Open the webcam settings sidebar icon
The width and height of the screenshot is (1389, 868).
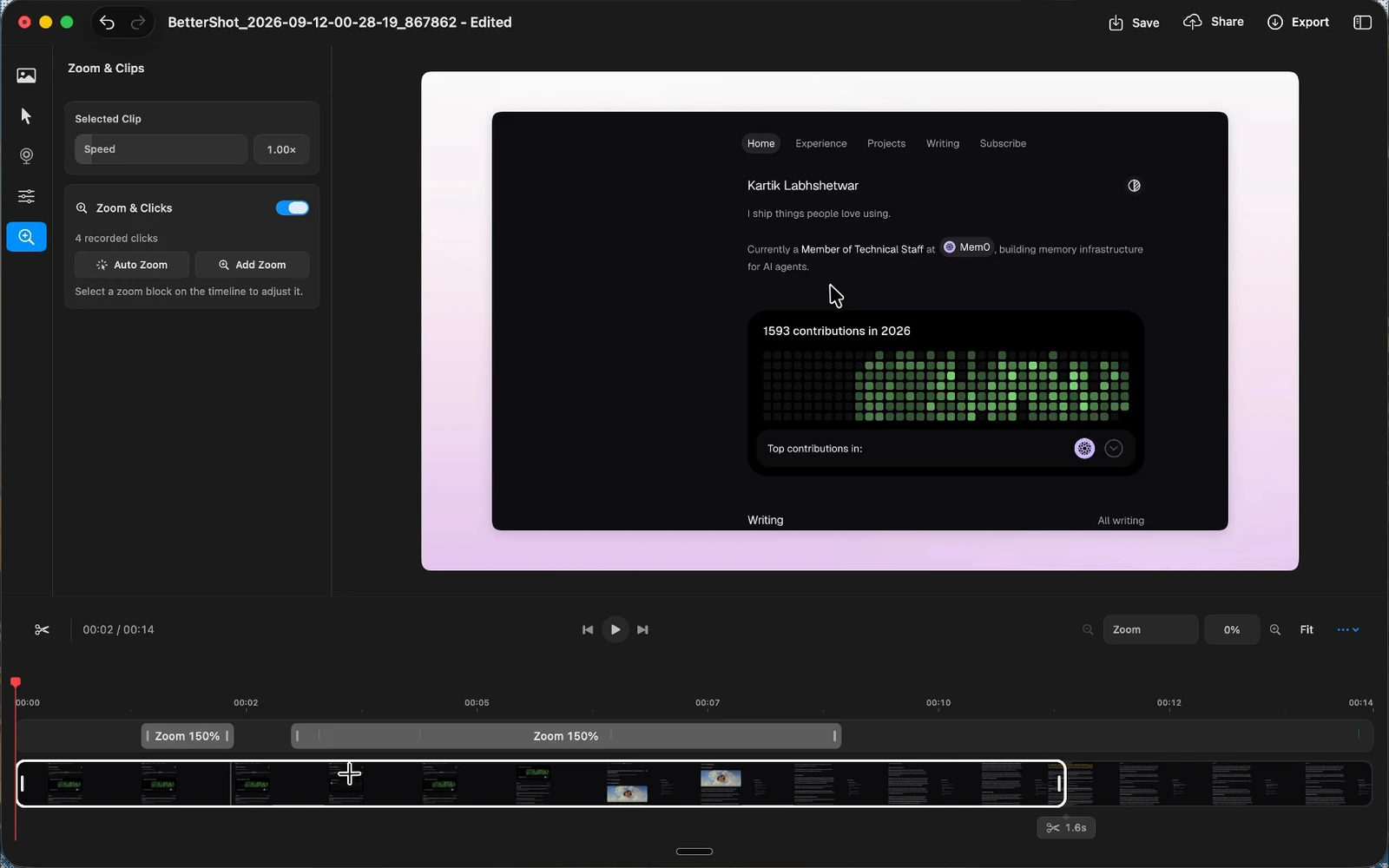coord(26,156)
